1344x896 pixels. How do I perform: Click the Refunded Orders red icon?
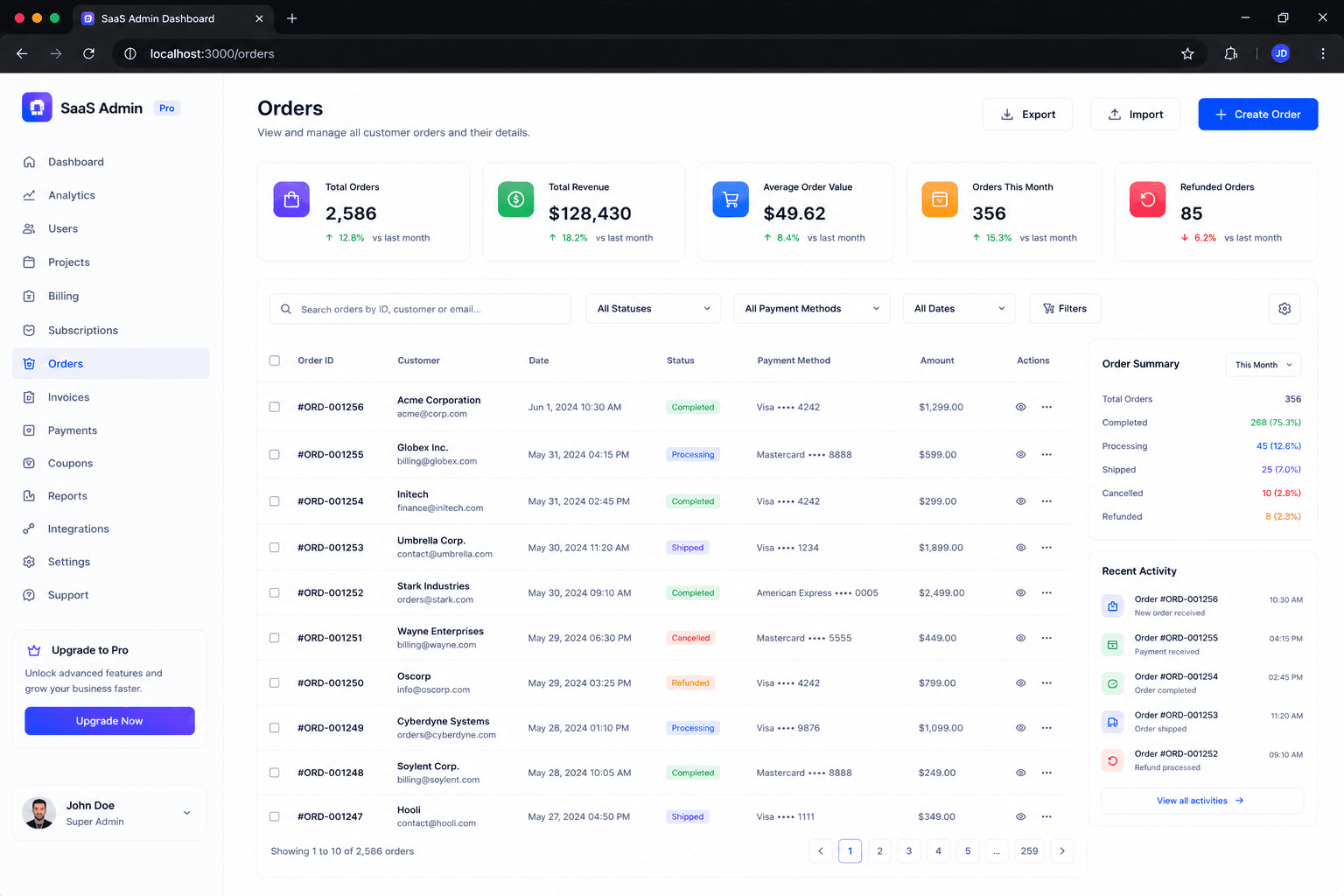[x=1147, y=199]
